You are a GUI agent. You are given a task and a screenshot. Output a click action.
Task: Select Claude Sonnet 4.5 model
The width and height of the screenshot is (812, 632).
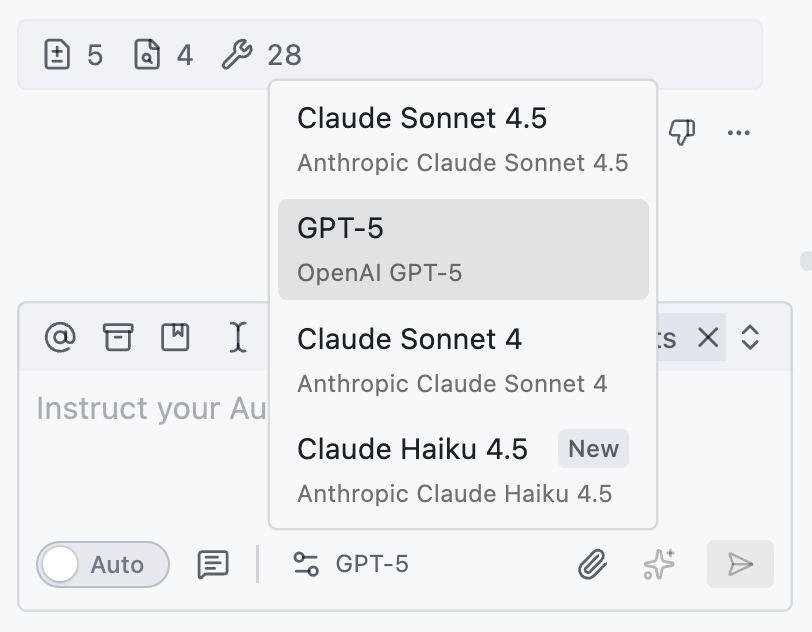coord(463,140)
